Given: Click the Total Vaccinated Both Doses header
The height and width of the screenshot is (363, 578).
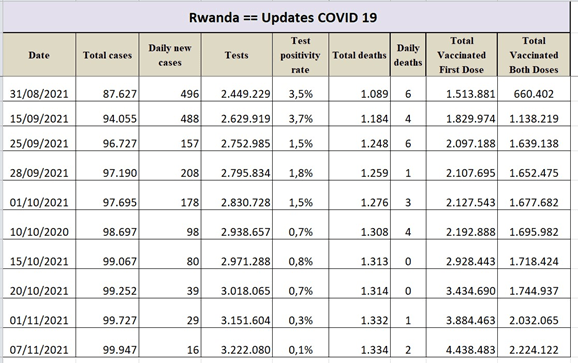Looking at the screenshot, I should click(533, 55).
